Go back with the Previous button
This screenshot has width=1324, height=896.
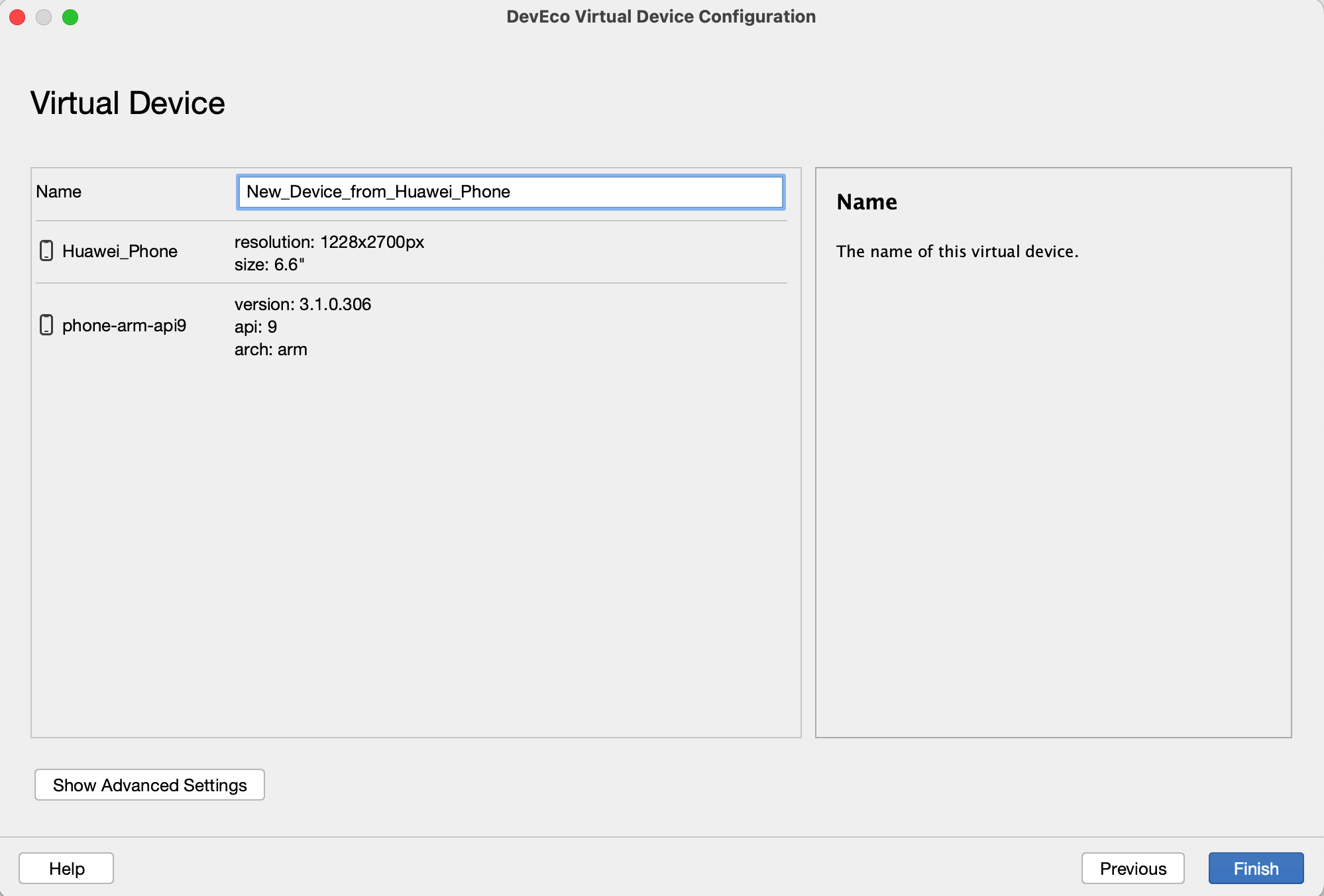1133,868
